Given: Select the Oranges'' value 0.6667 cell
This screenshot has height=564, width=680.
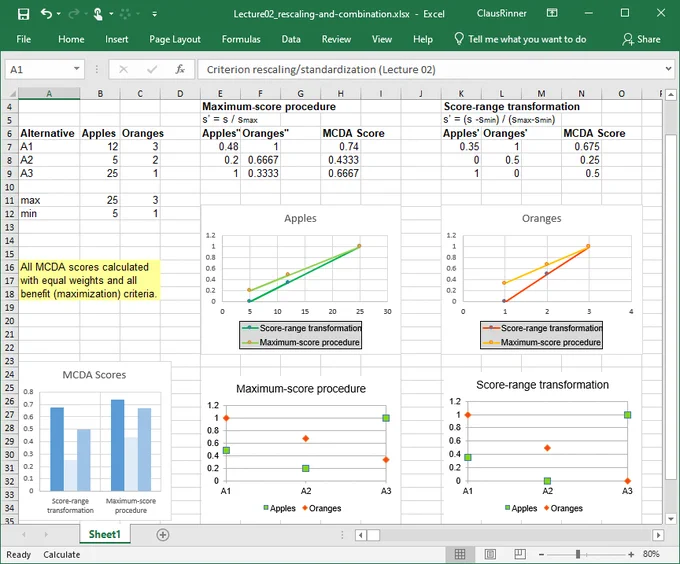Looking at the screenshot, I should 260,160.
